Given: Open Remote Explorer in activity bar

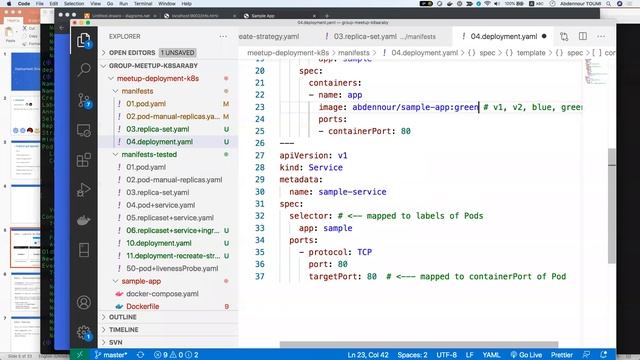Looking at the screenshot, I should [84, 131].
